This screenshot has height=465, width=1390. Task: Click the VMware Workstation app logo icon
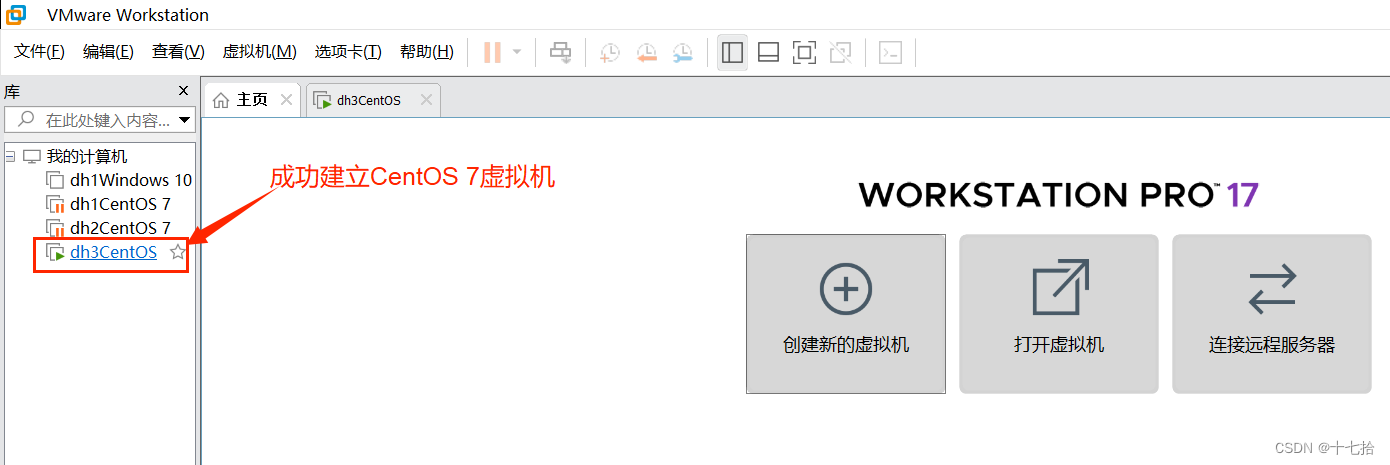[x=16, y=14]
